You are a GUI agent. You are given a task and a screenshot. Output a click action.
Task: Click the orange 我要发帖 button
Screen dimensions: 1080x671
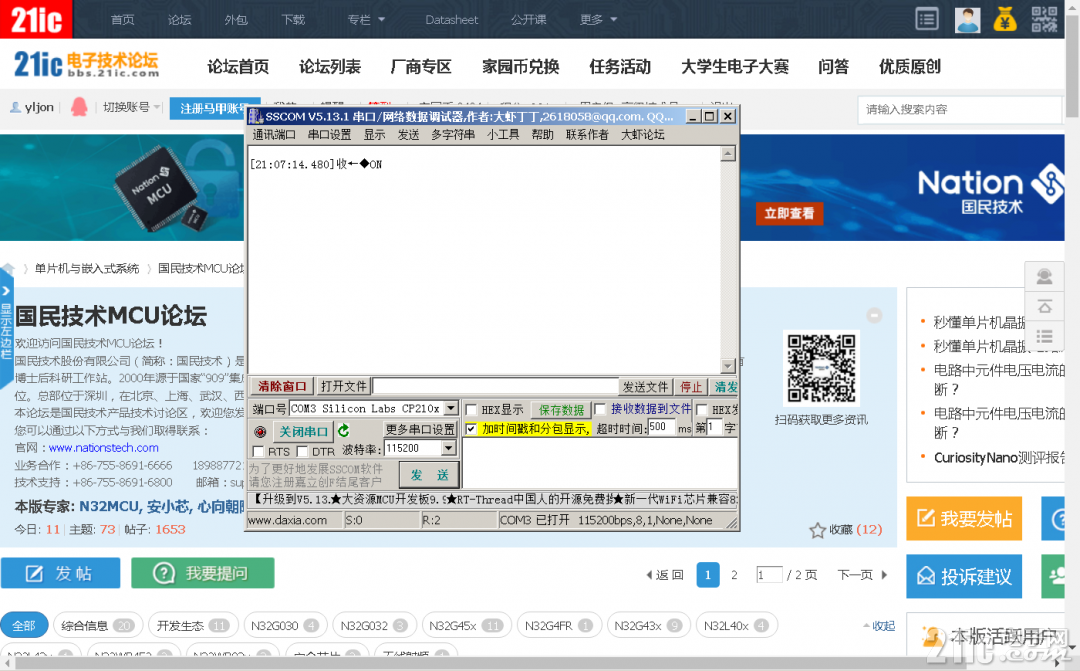pos(964,519)
